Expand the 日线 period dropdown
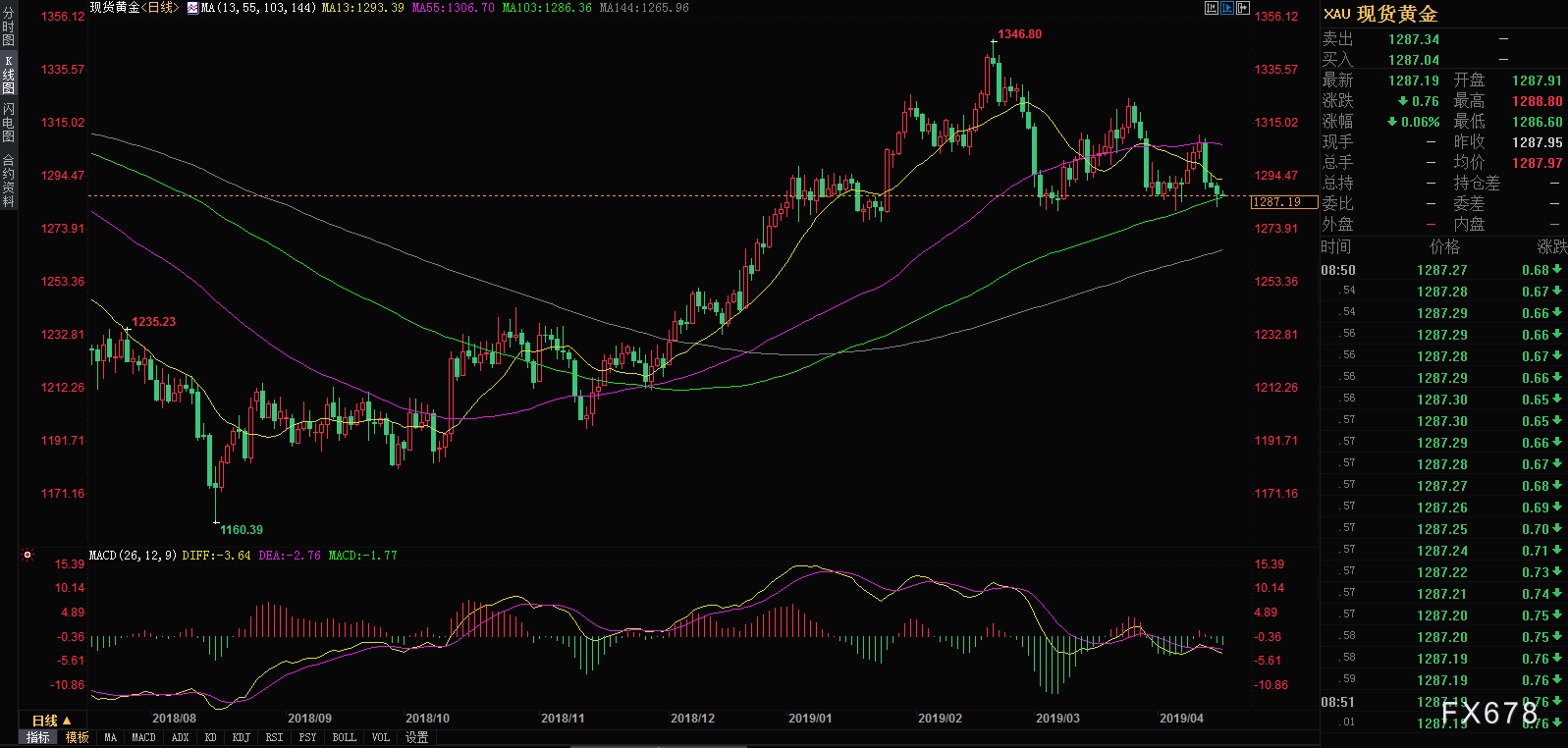This screenshot has width=1568, height=748. pos(51,721)
